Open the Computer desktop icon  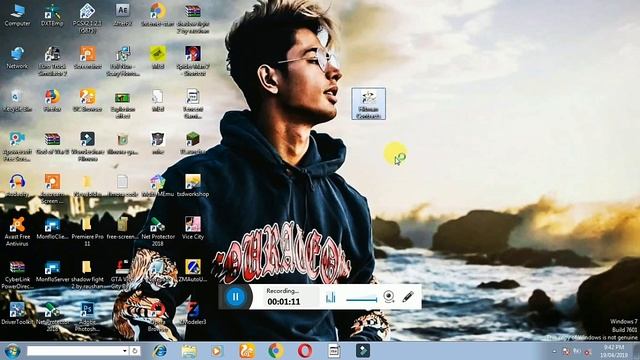[18, 16]
